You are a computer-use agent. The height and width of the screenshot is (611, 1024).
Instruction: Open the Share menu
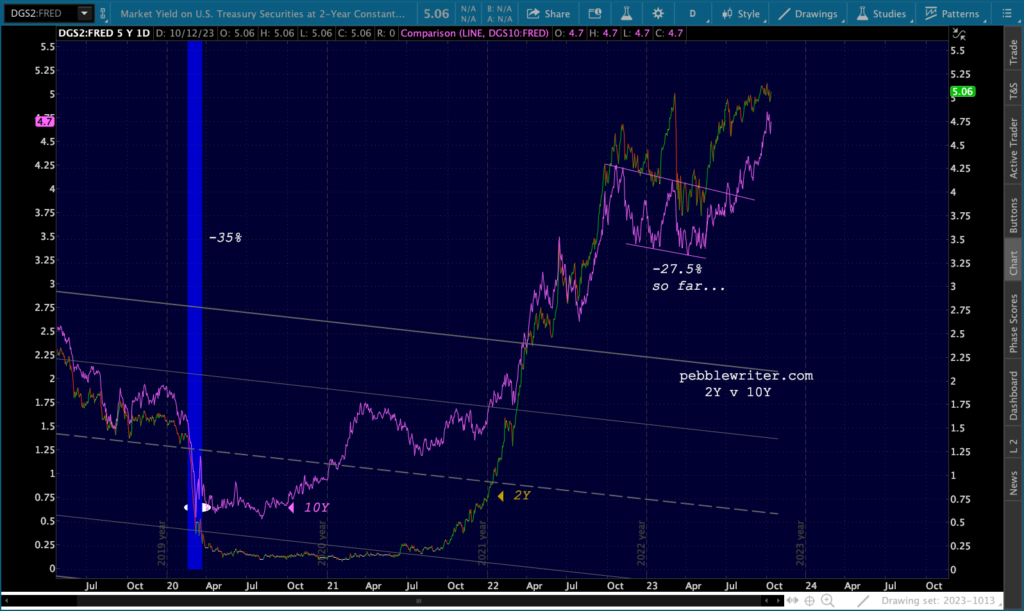coord(549,14)
